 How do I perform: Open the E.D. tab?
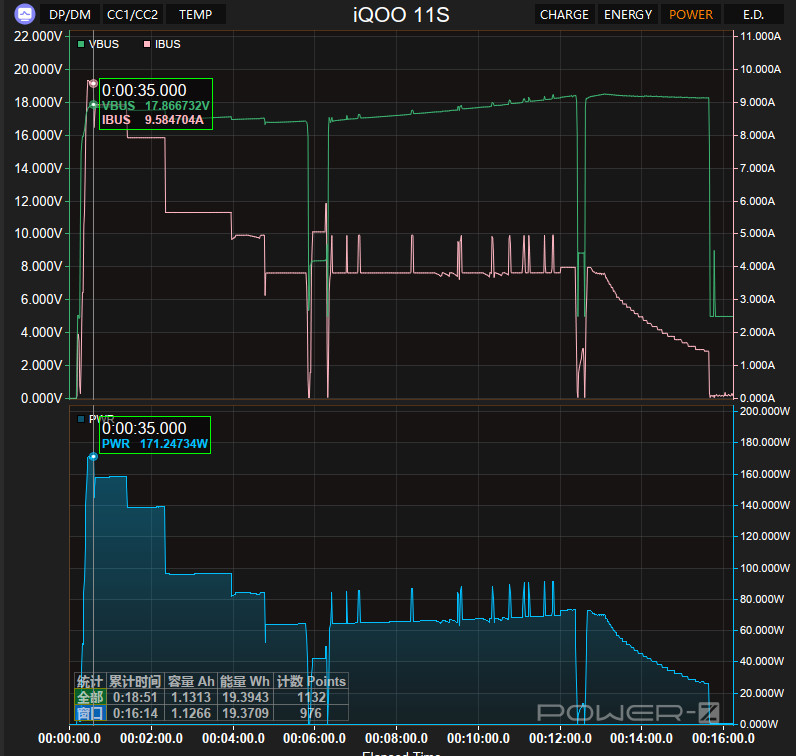[753, 15]
